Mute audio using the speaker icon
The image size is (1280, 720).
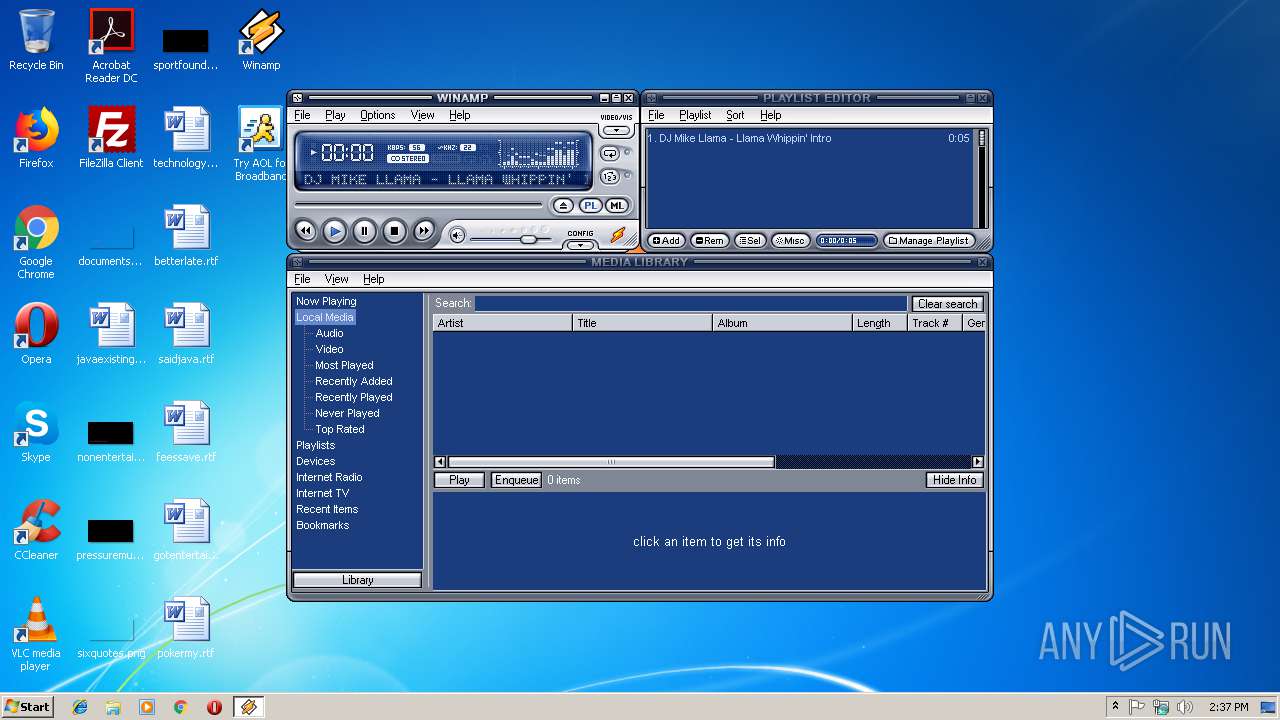(x=457, y=236)
